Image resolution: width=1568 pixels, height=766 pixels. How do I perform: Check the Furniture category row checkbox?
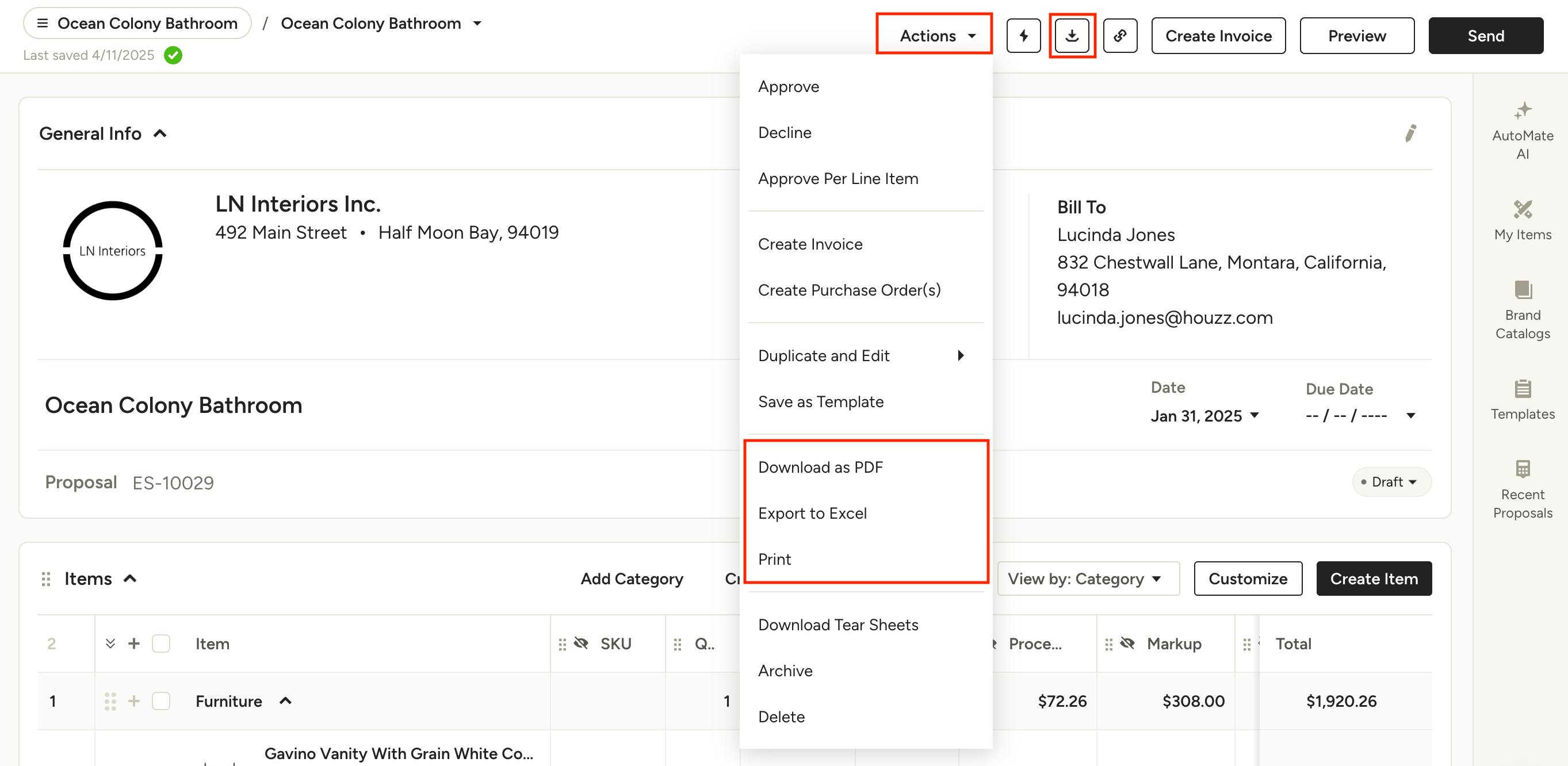[160, 701]
